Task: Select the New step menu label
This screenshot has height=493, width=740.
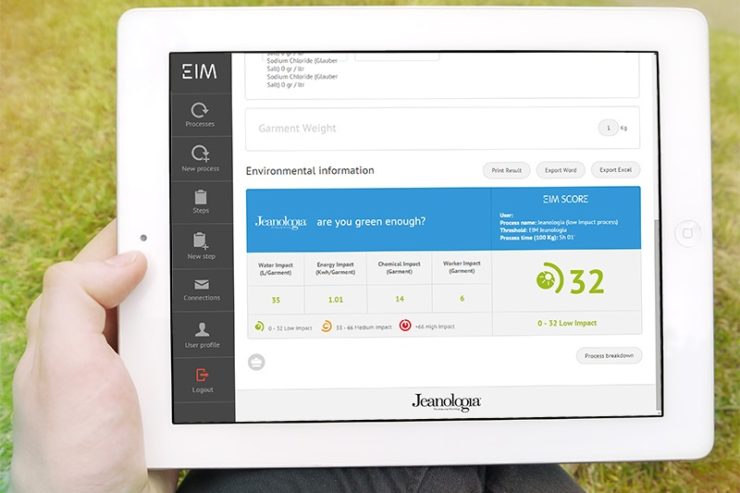Action: coord(201,256)
